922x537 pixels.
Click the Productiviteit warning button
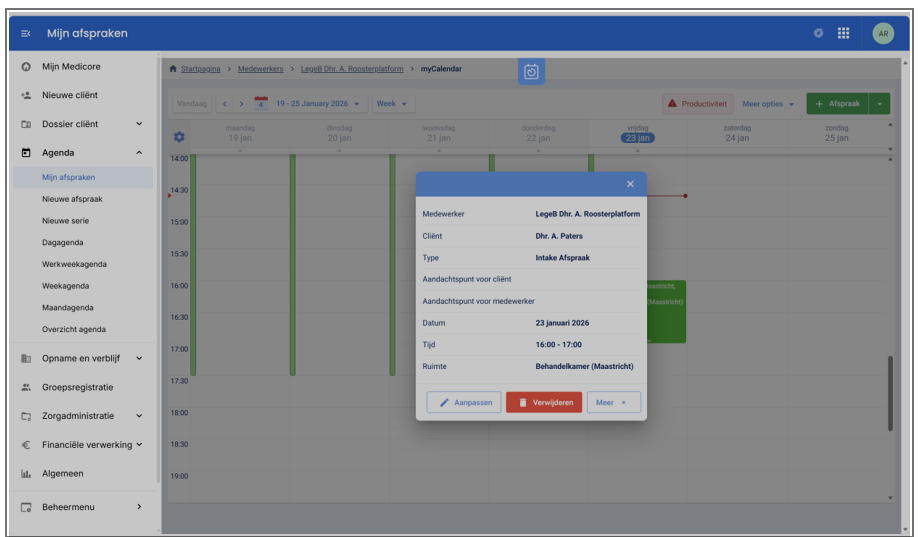[x=698, y=104]
